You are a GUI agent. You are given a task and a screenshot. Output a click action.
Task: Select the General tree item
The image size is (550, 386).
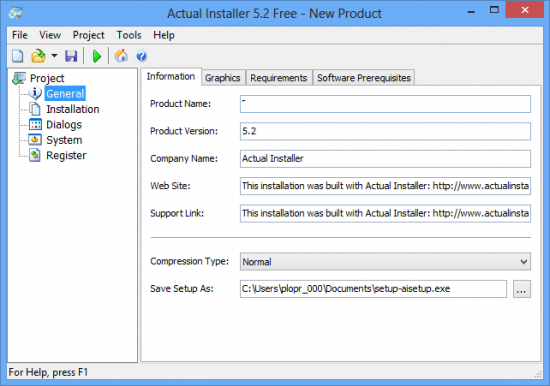coord(65,94)
